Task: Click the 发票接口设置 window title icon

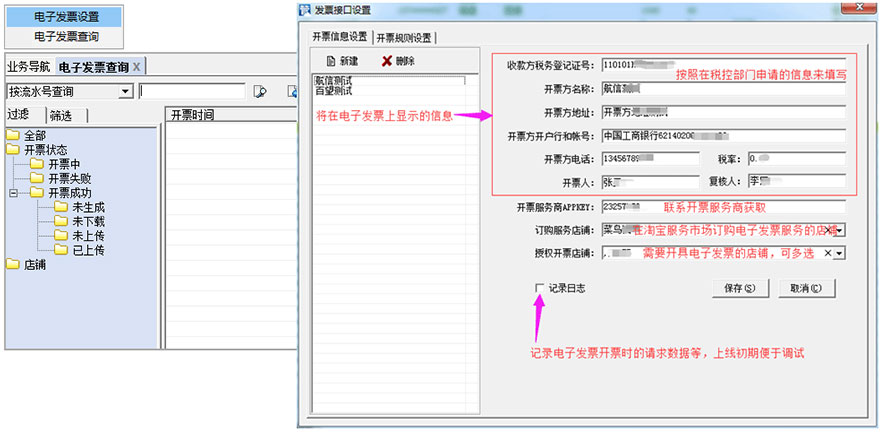Action: 305,9
